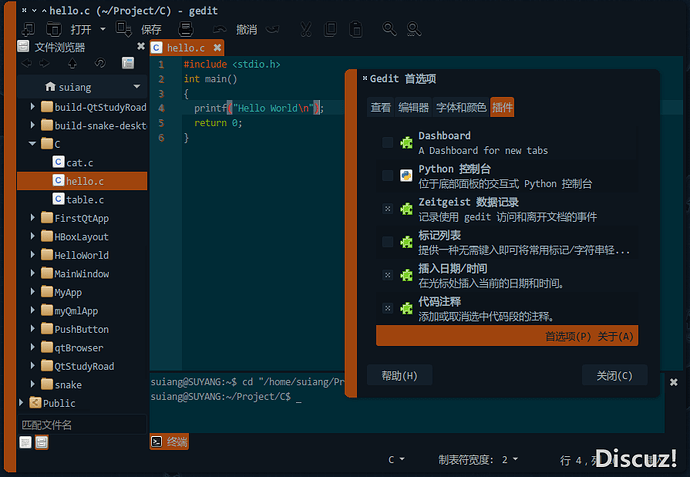
Task: Select table.c in the file tree
Action: tap(82, 199)
